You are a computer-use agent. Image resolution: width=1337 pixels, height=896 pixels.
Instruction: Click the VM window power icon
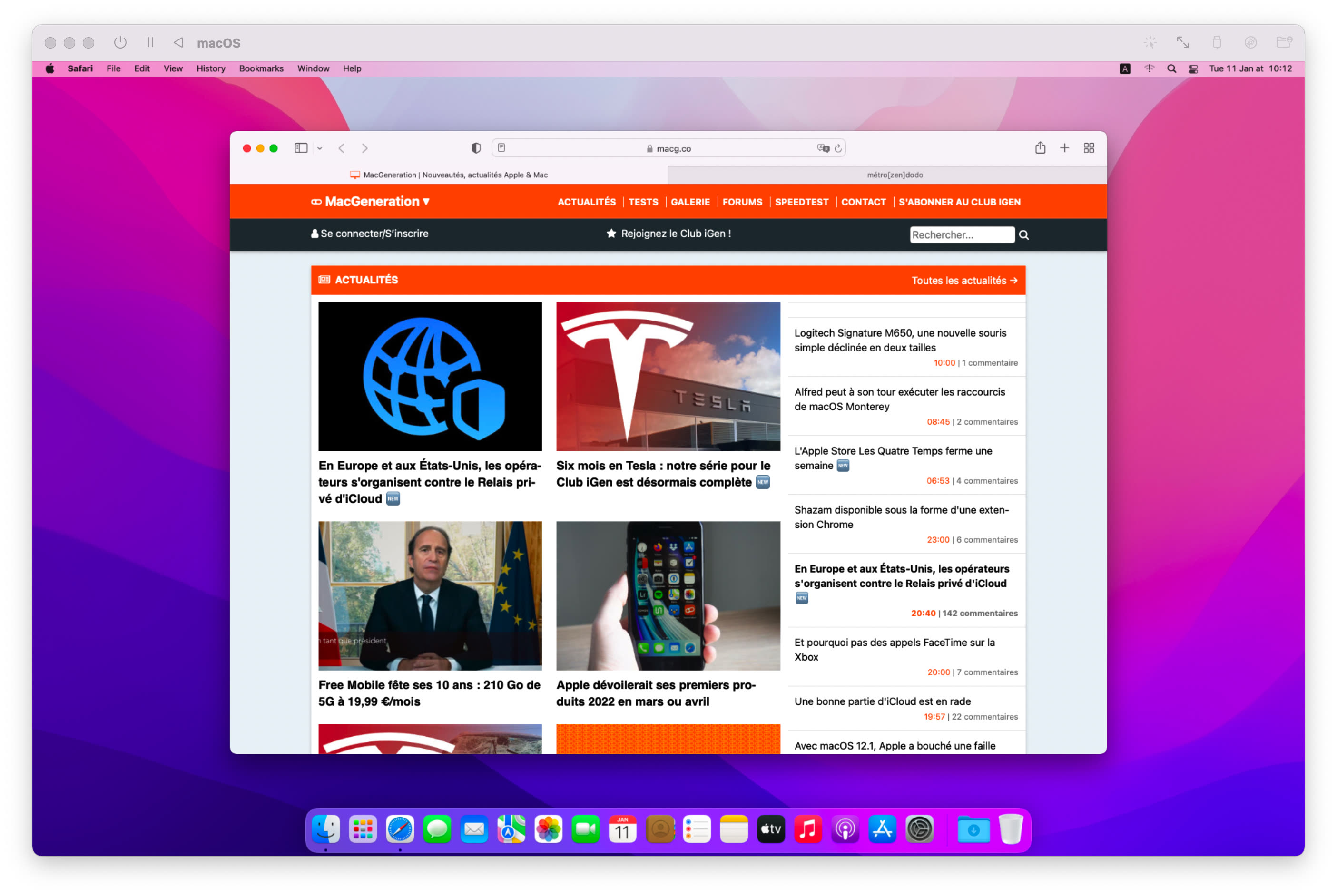point(120,42)
